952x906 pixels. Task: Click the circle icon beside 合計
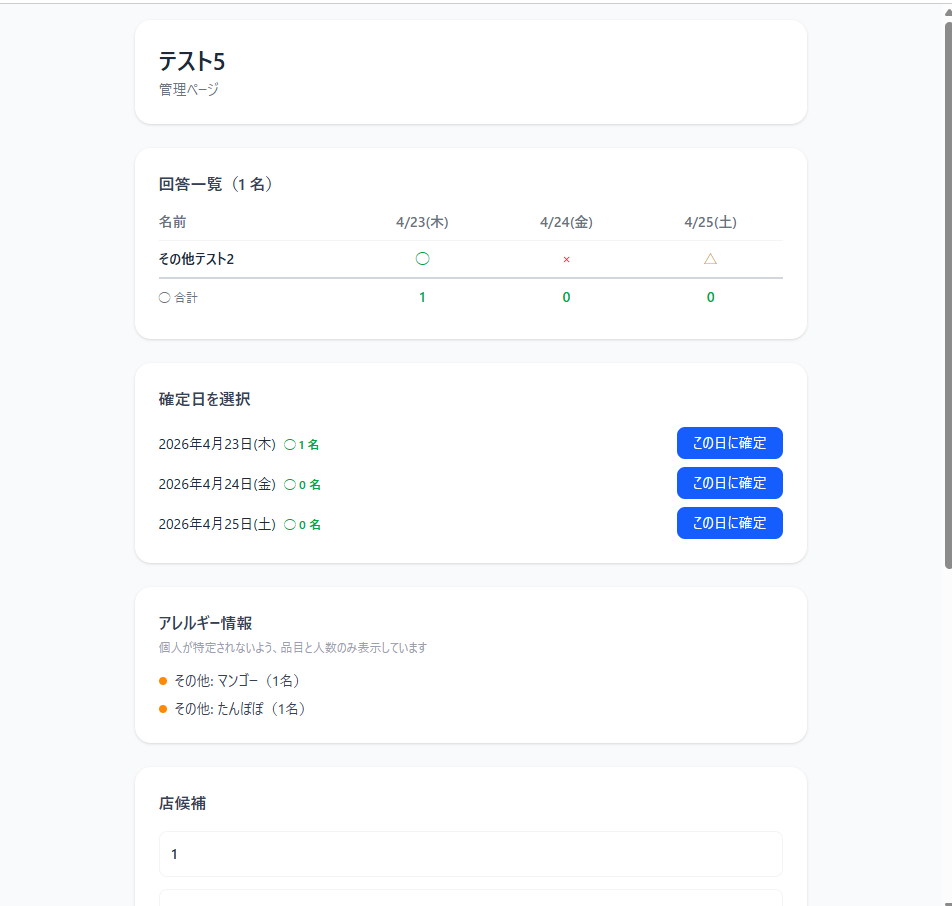(x=164, y=297)
